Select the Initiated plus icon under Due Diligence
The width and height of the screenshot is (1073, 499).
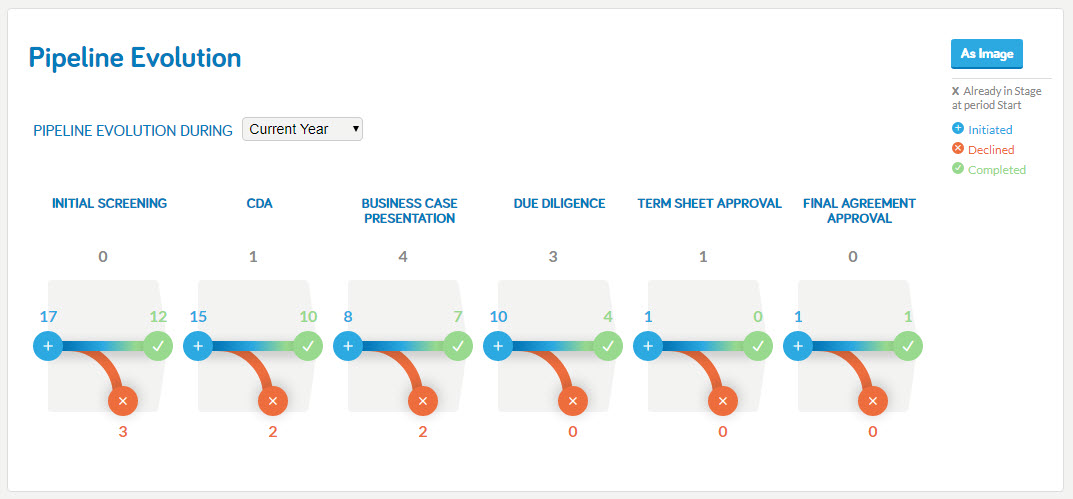click(x=498, y=346)
